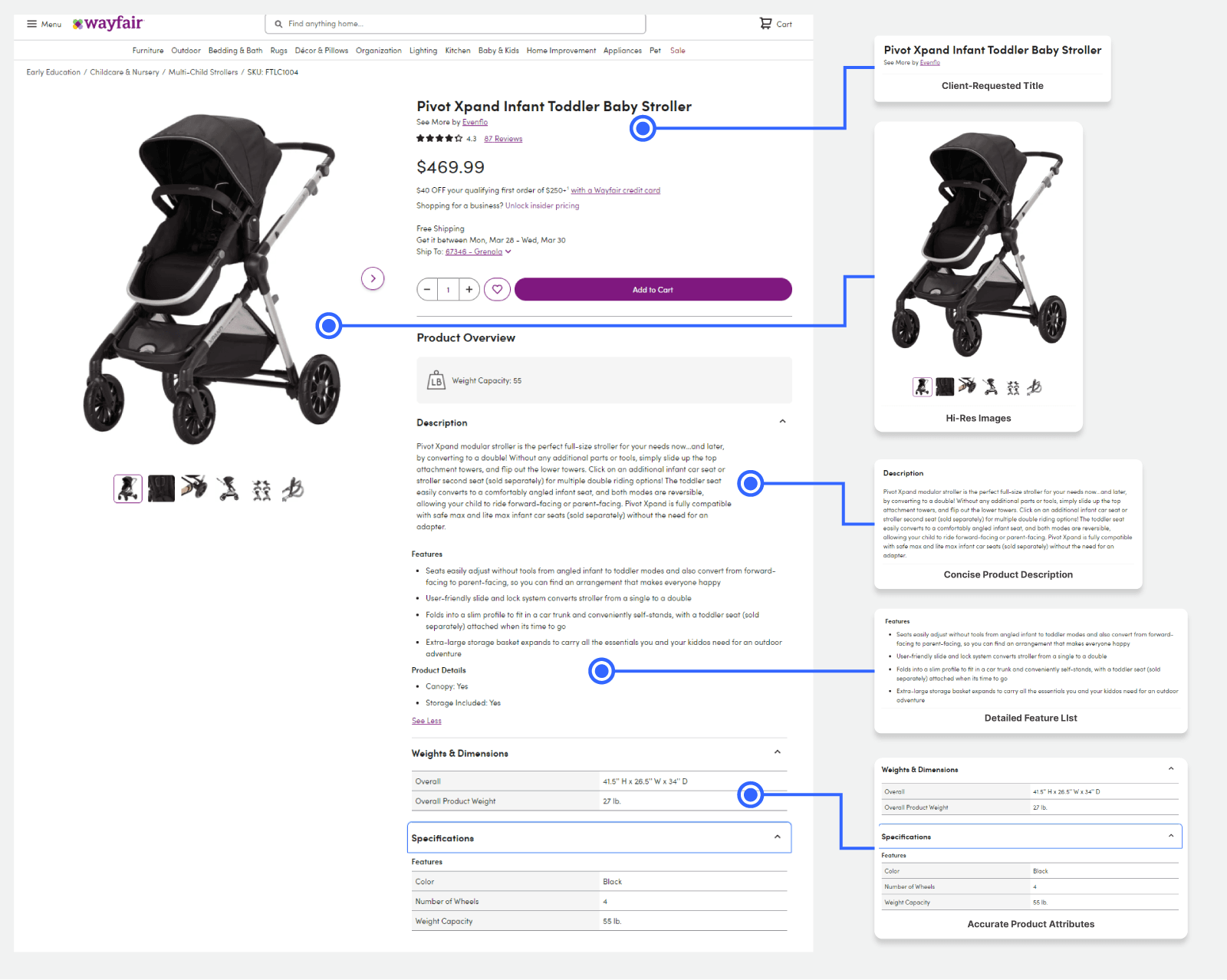The height and width of the screenshot is (980, 1227).
Task: Select second thumbnail in Hi-Res Images card
Action: coord(945,387)
